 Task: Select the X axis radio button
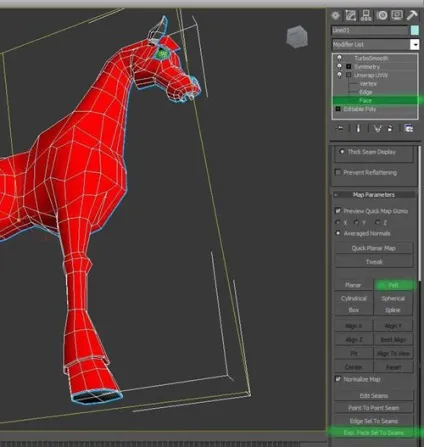pos(338,222)
